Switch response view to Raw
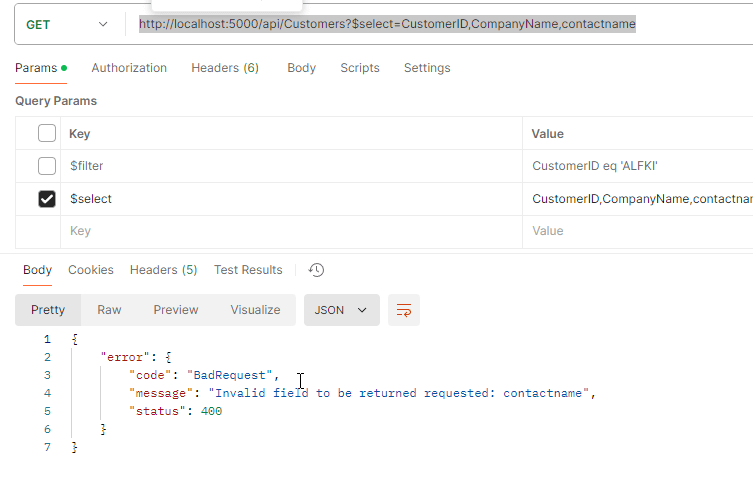The height and width of the screenshot is (490, 753). pyautogui.click(x=109, y=310)
